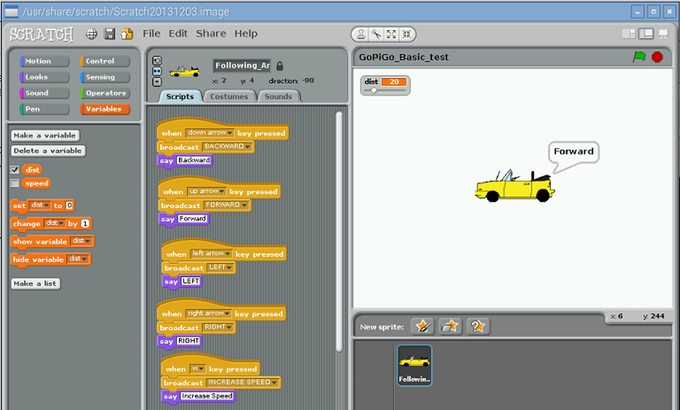
Task: Switch to the Sounds tab
Action: (278, 96)
